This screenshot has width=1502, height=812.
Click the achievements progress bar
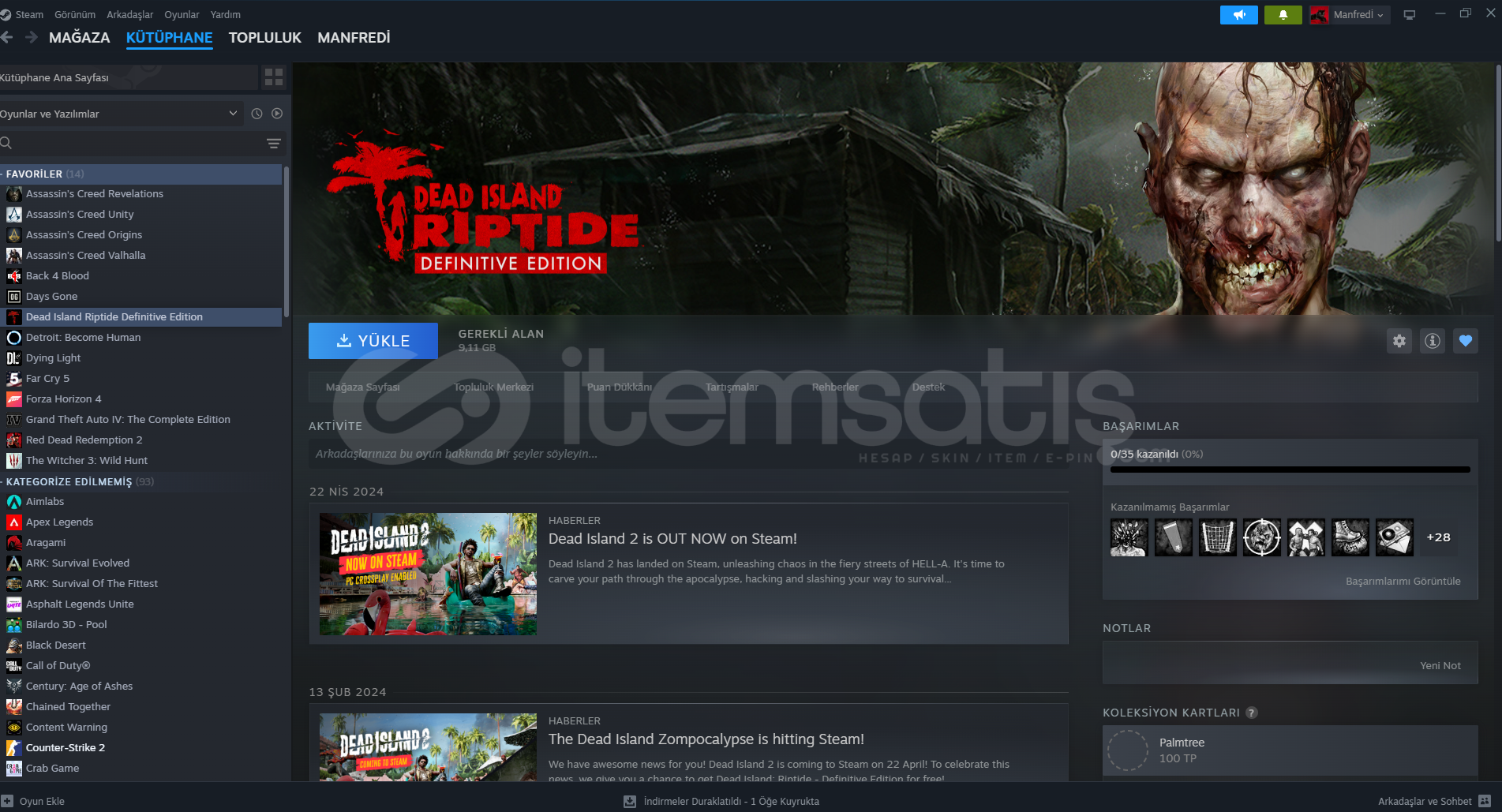click(x=1290, y=470)
